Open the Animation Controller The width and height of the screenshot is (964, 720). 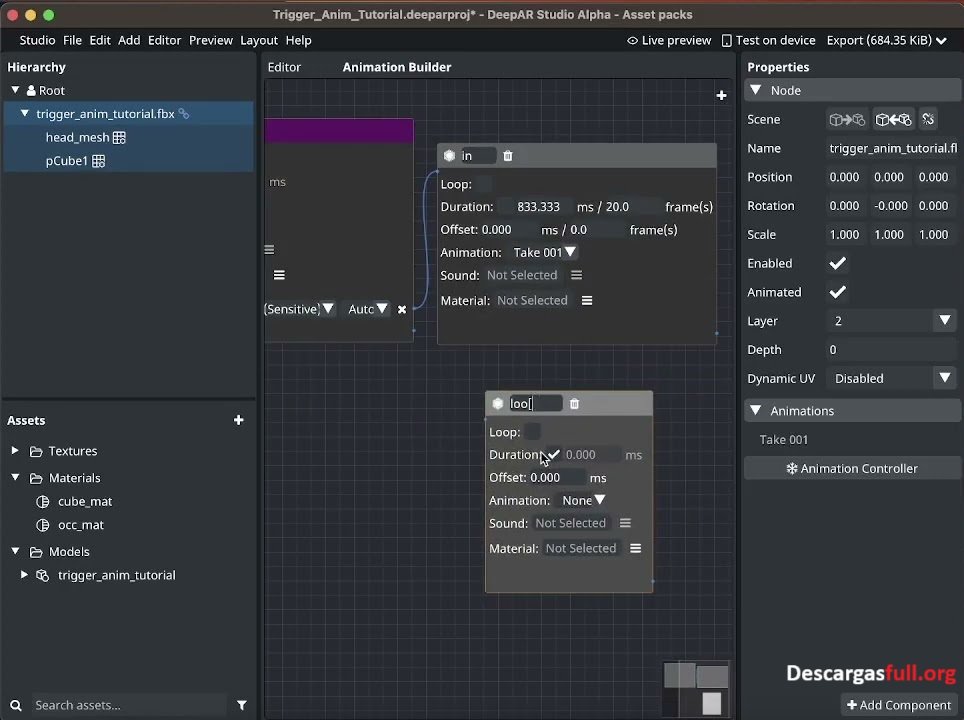(852, 468)
